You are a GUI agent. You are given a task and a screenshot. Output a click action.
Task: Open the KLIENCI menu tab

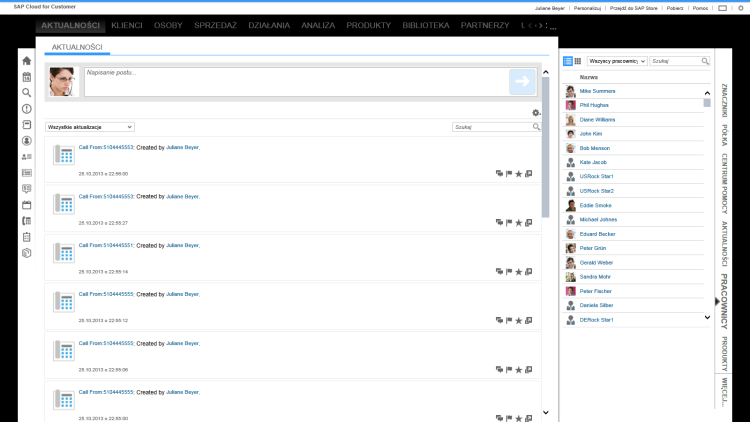coord(127,24)
